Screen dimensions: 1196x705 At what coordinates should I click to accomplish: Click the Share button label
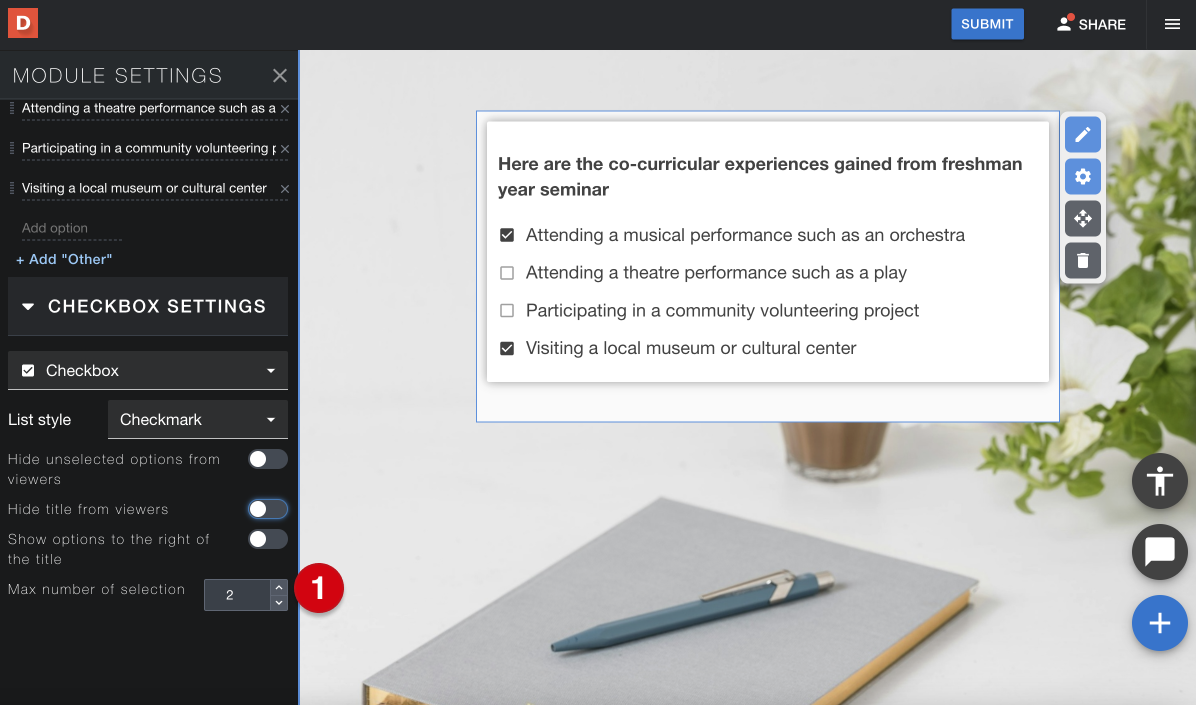pyautogui.click(x=1102, y=24)
